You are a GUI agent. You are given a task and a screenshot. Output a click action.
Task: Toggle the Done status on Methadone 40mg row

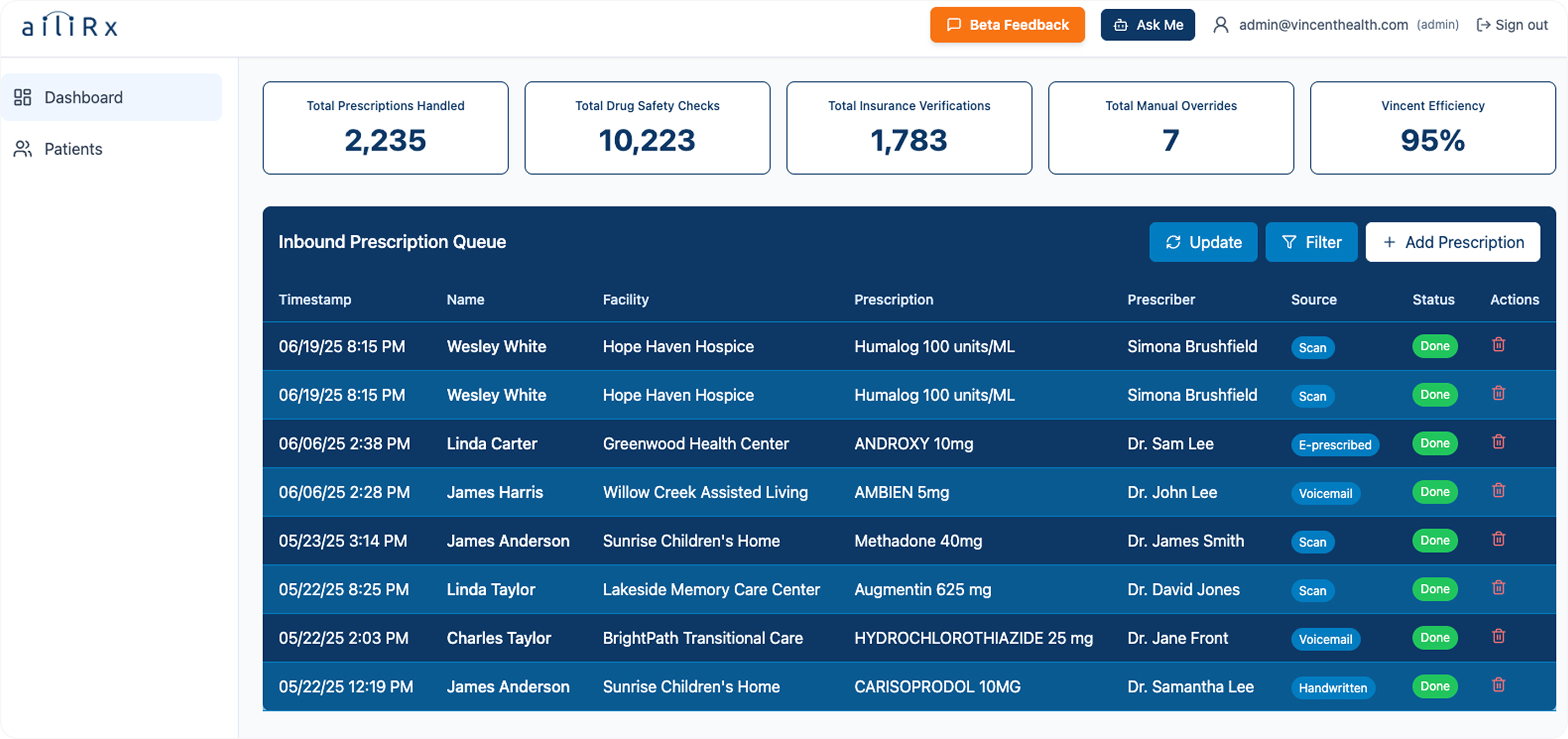tap(1435, 540)
